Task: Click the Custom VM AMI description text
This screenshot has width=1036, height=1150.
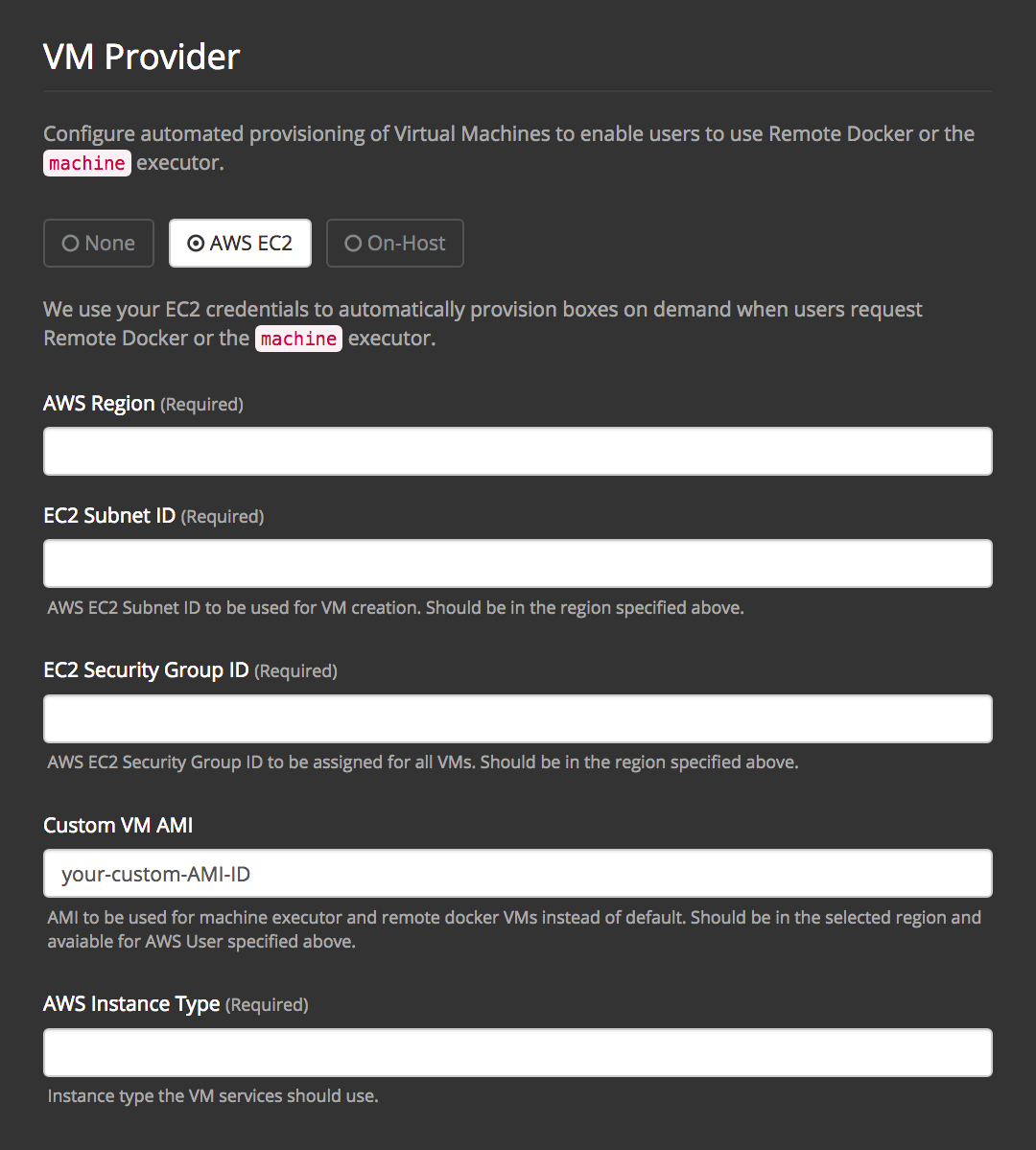Action: pyautogui.click(x=513, y=929)
